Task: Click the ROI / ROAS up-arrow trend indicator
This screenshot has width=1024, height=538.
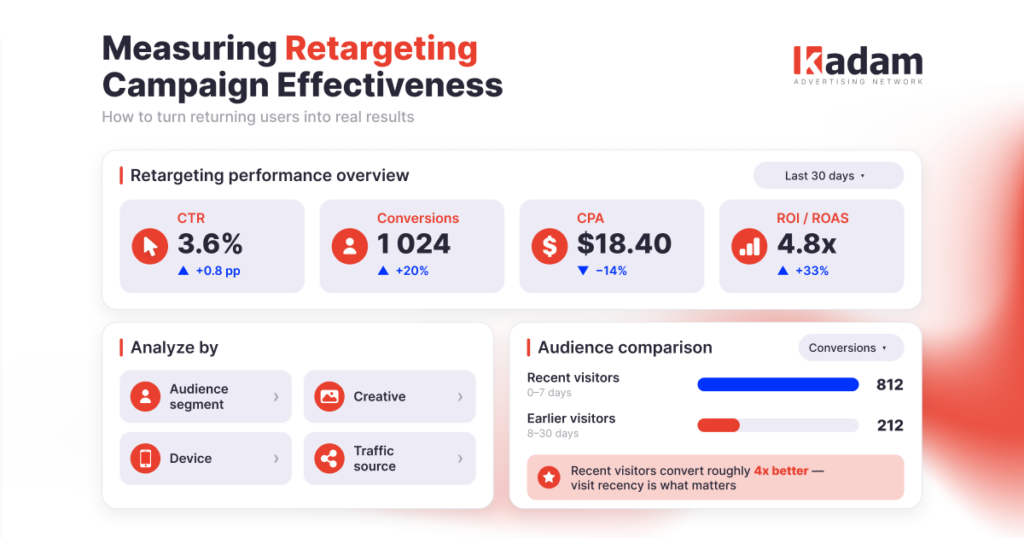Action: (x=783, y=270)
